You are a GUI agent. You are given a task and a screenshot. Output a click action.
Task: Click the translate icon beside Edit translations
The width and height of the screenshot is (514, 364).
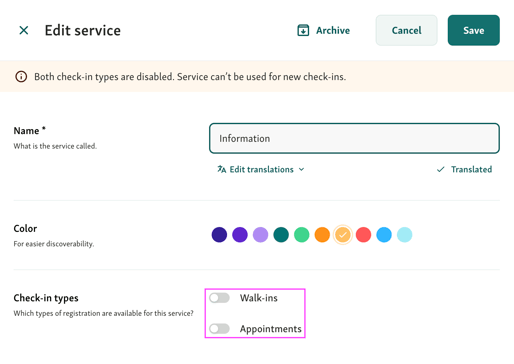point(222,169)
